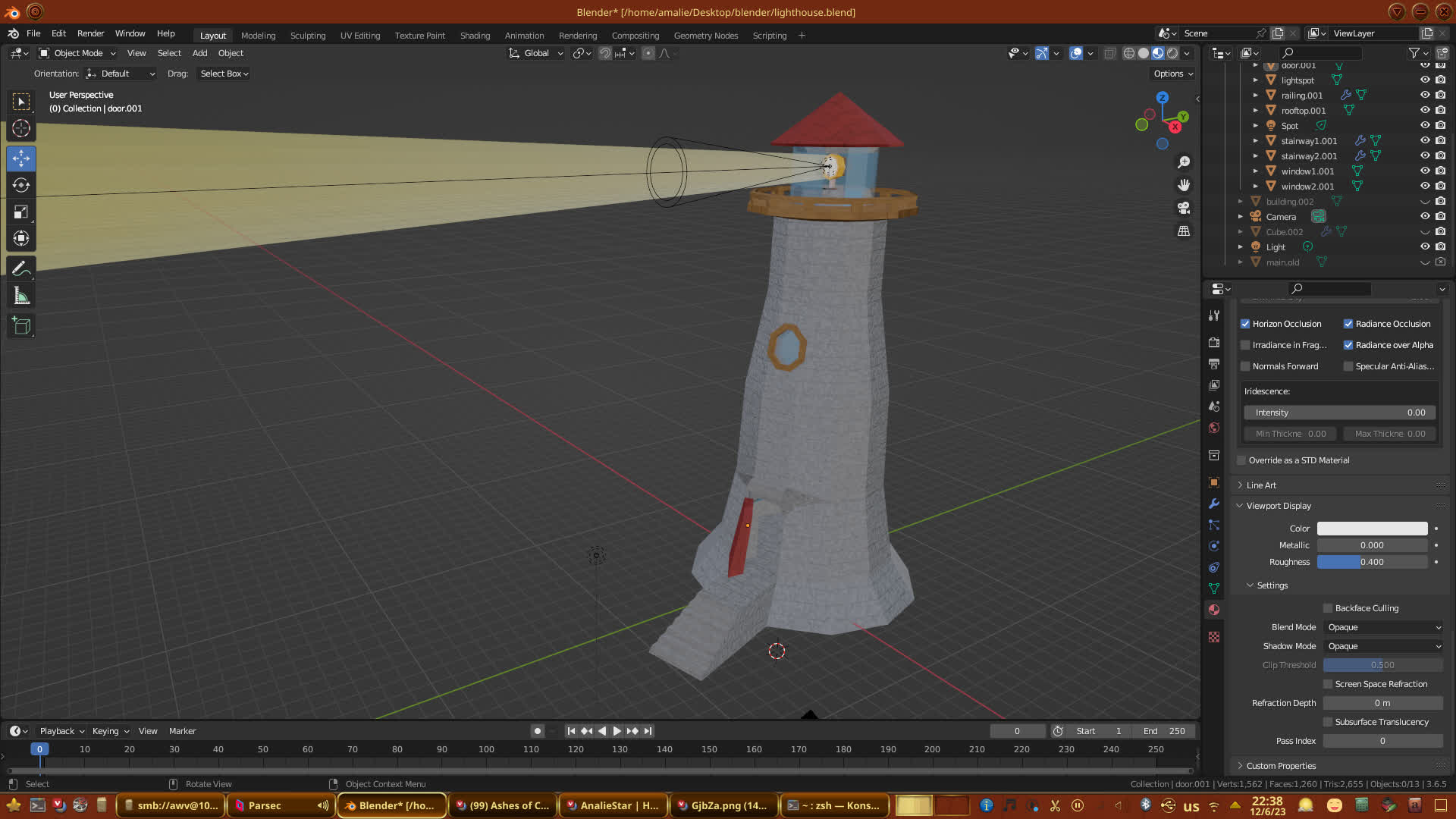
Task: Activate the Annotate pencil tool
Action: [21, 268]
